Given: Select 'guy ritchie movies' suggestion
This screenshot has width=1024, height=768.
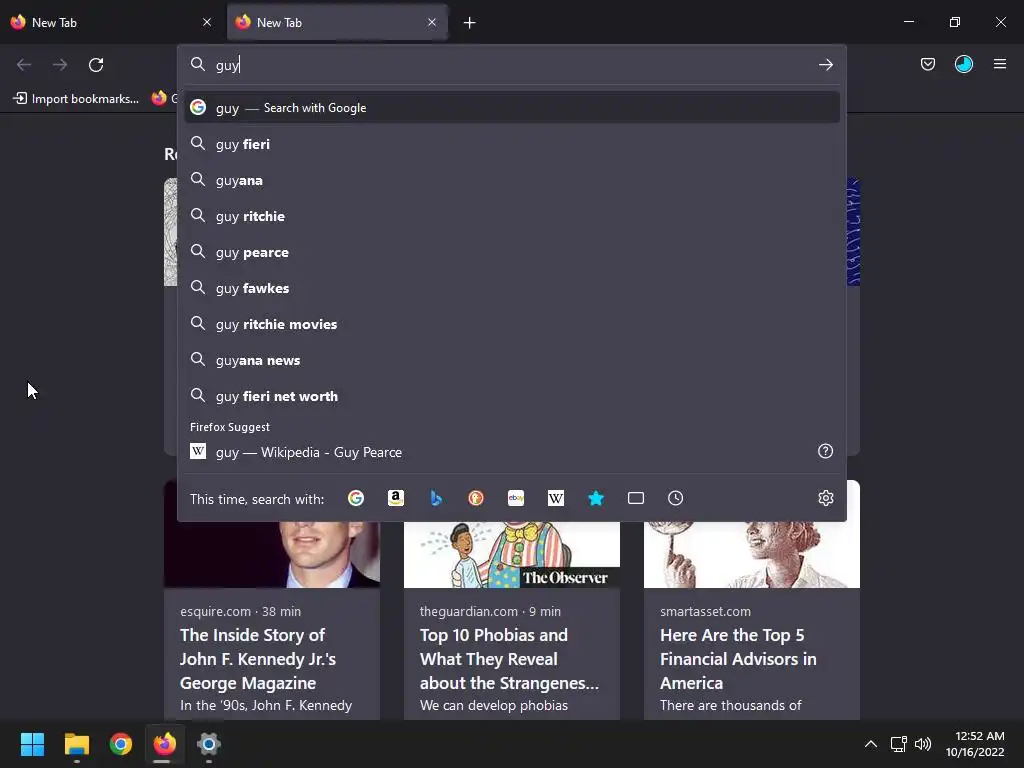Looking at the screenshot, I should tap(512, 323).
